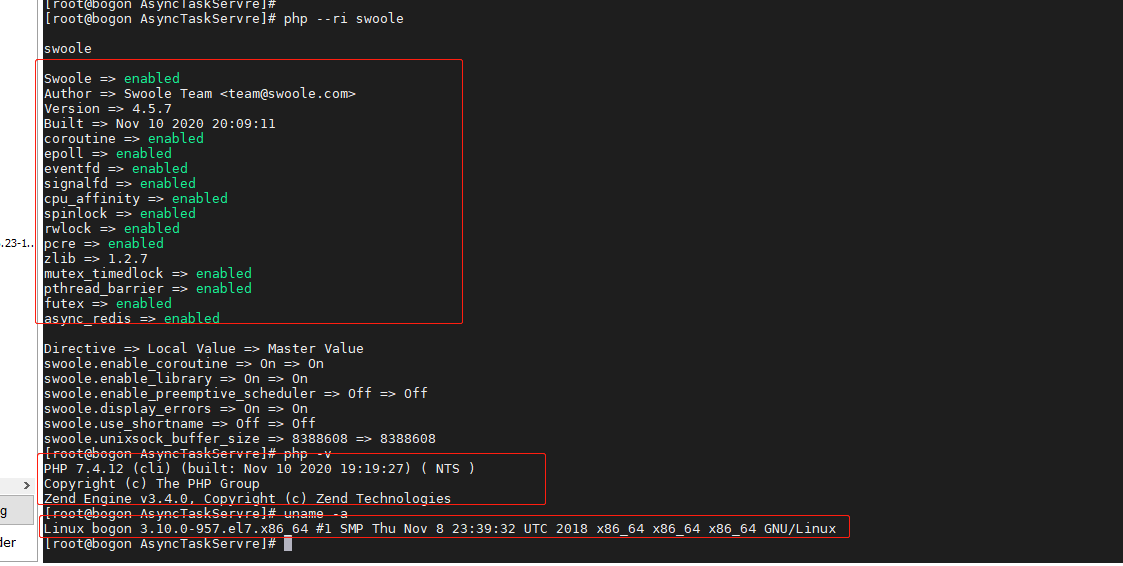Click the 'Directive => Local Value' header line
The image size is (1123, 566).
203,349
